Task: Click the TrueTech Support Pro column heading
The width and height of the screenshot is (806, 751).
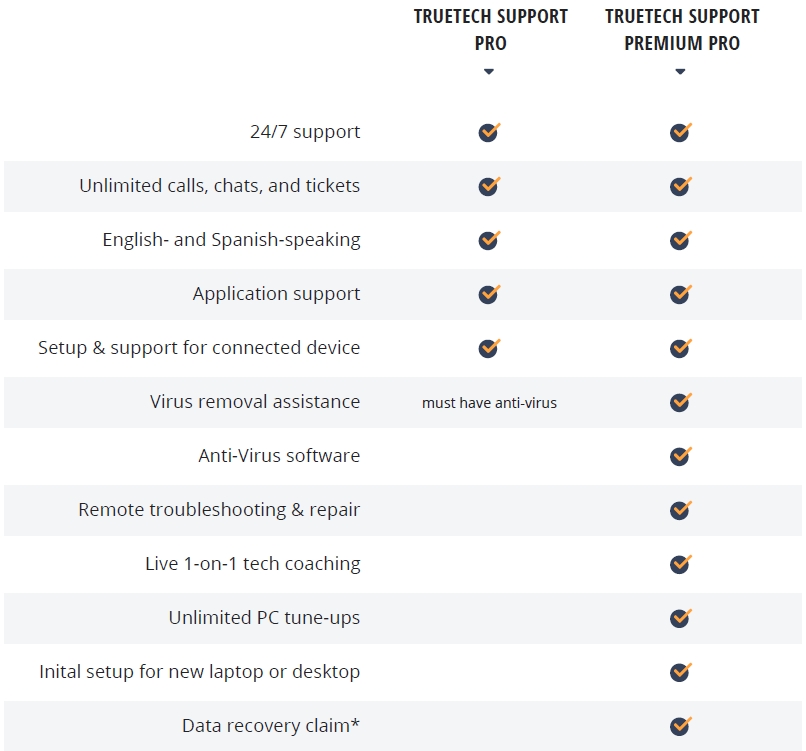Action: coord(490,30)
